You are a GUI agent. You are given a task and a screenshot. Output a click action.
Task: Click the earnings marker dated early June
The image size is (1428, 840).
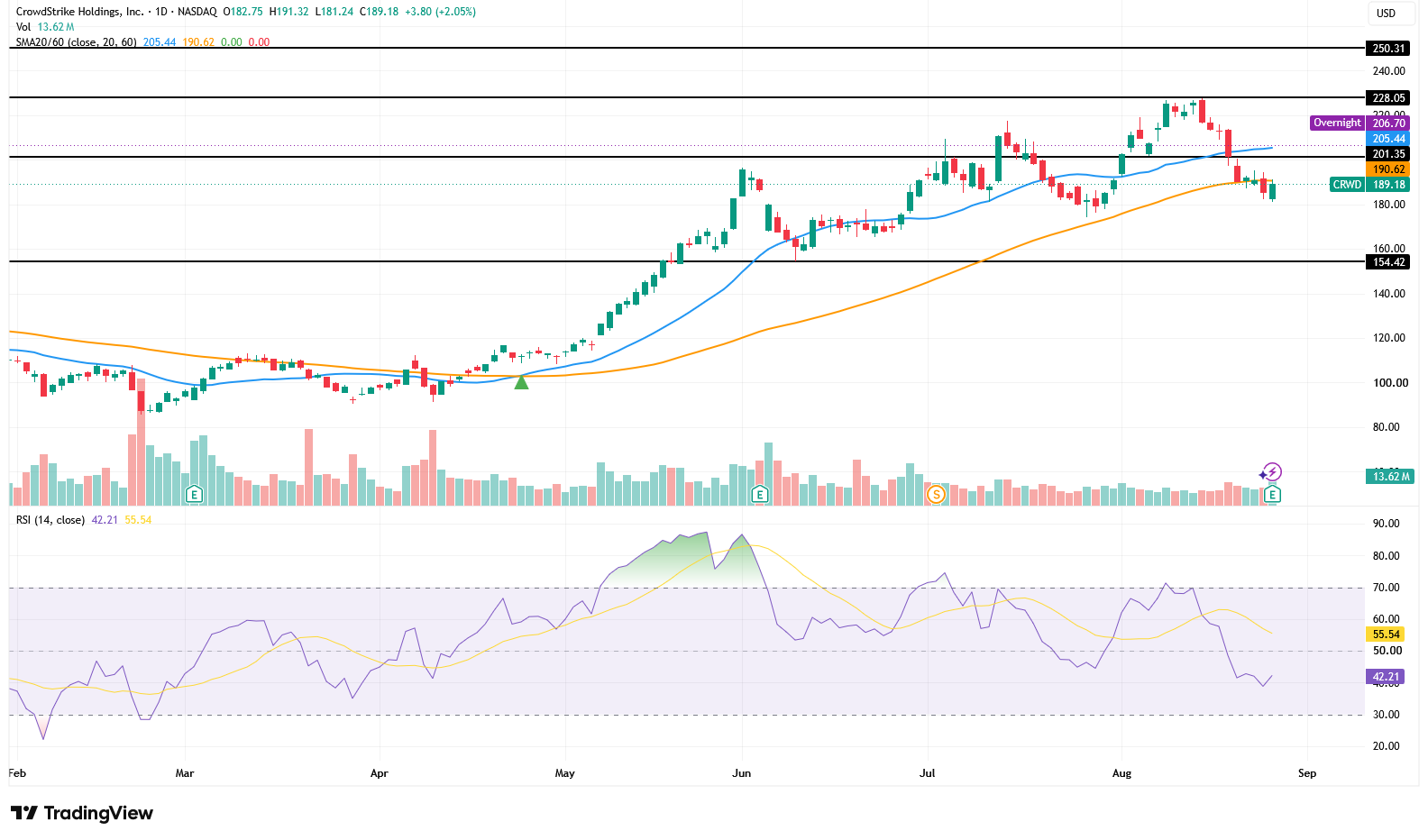(760, 494)
